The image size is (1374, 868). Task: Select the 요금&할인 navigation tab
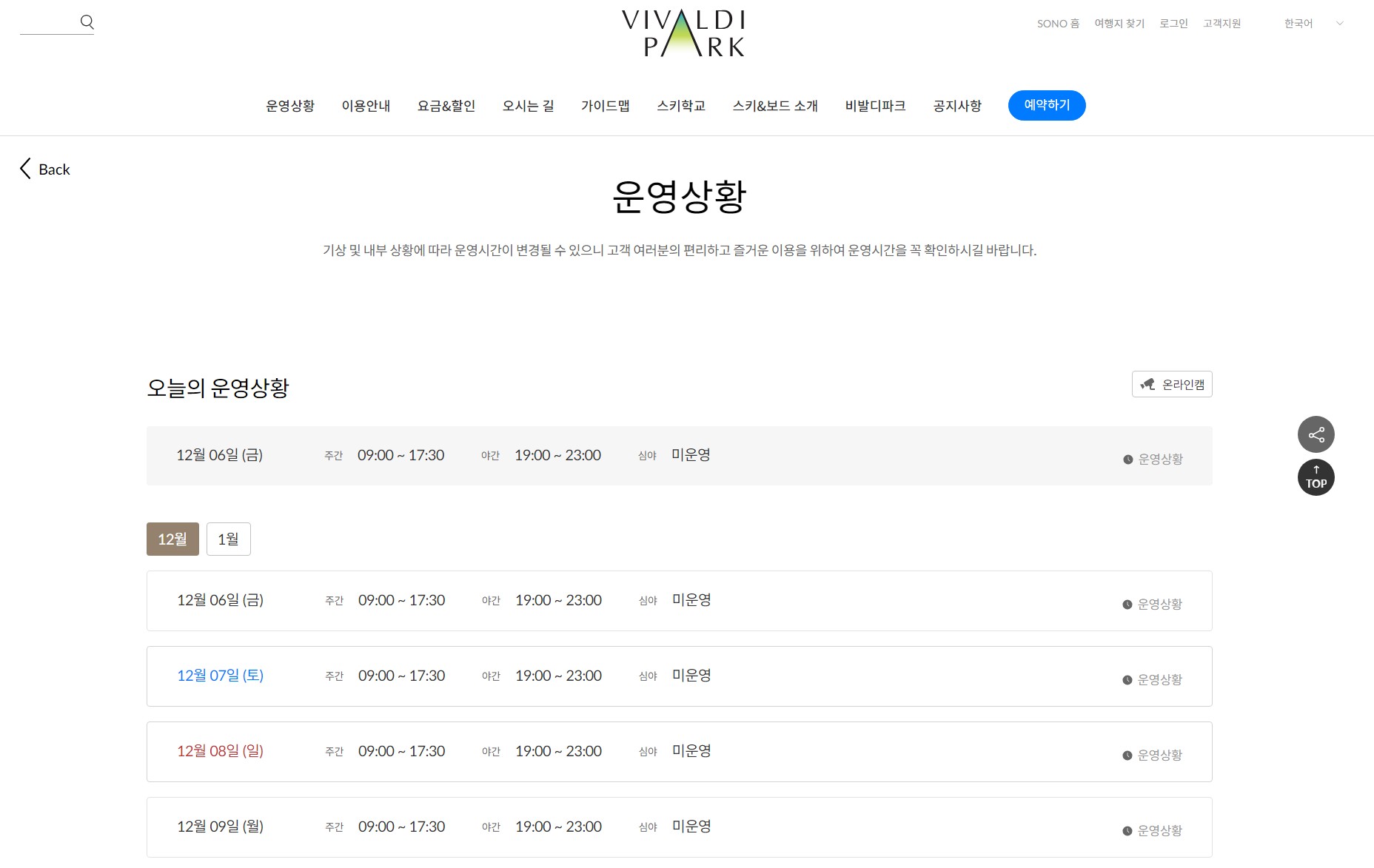click(x=446, y=105)
